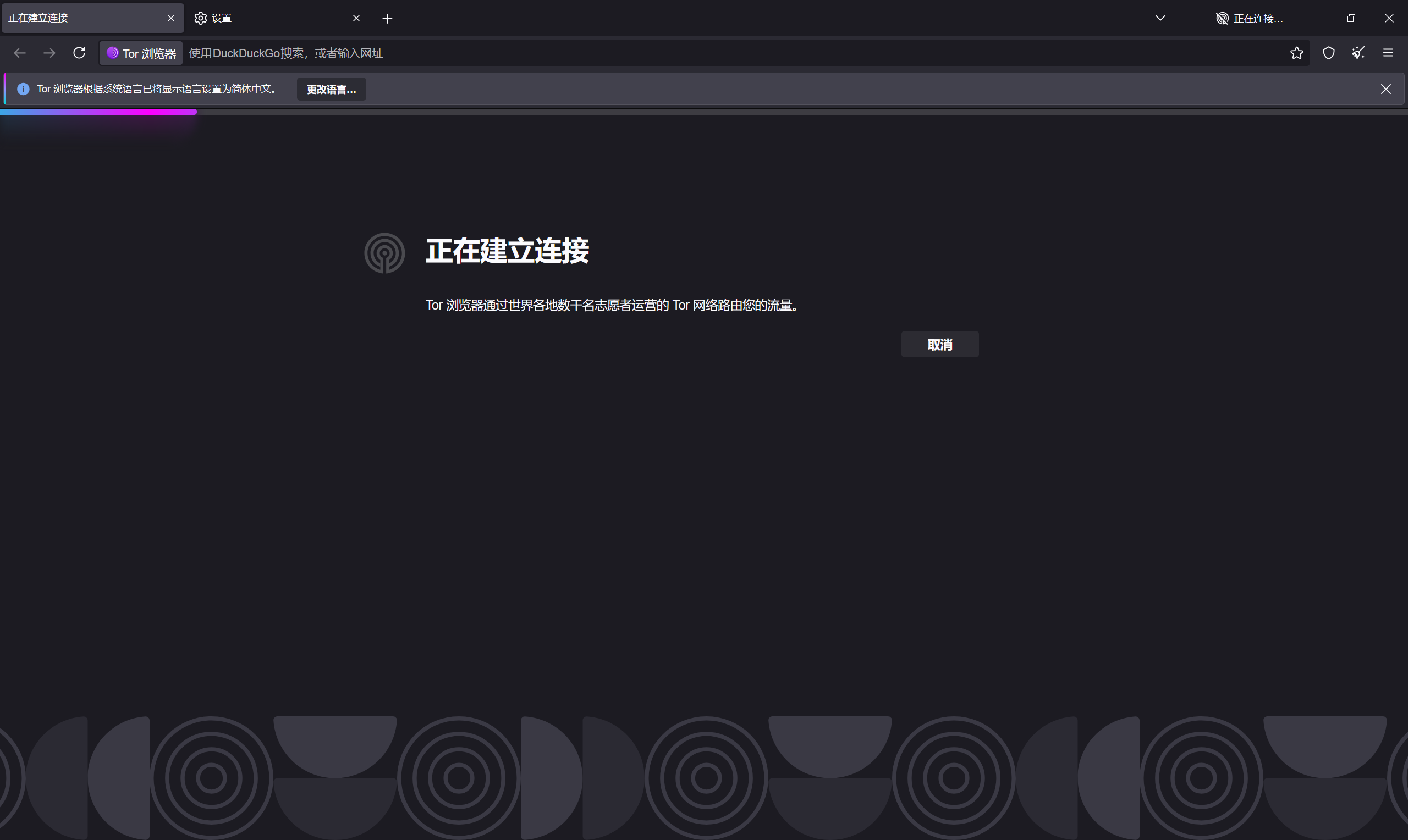Screen dimensions: 1408x840
Task: Open a new tab with plus button
Action: (387, 19)
